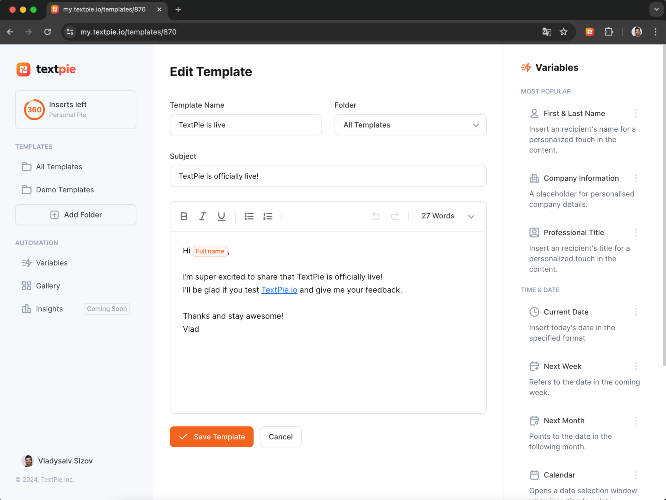
Task: Click the Subject input field
Action: click(x=328, y=176)
